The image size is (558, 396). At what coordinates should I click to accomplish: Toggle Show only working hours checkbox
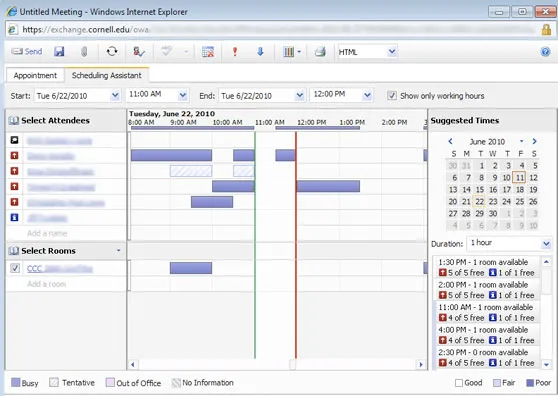(x=392, y=95)
